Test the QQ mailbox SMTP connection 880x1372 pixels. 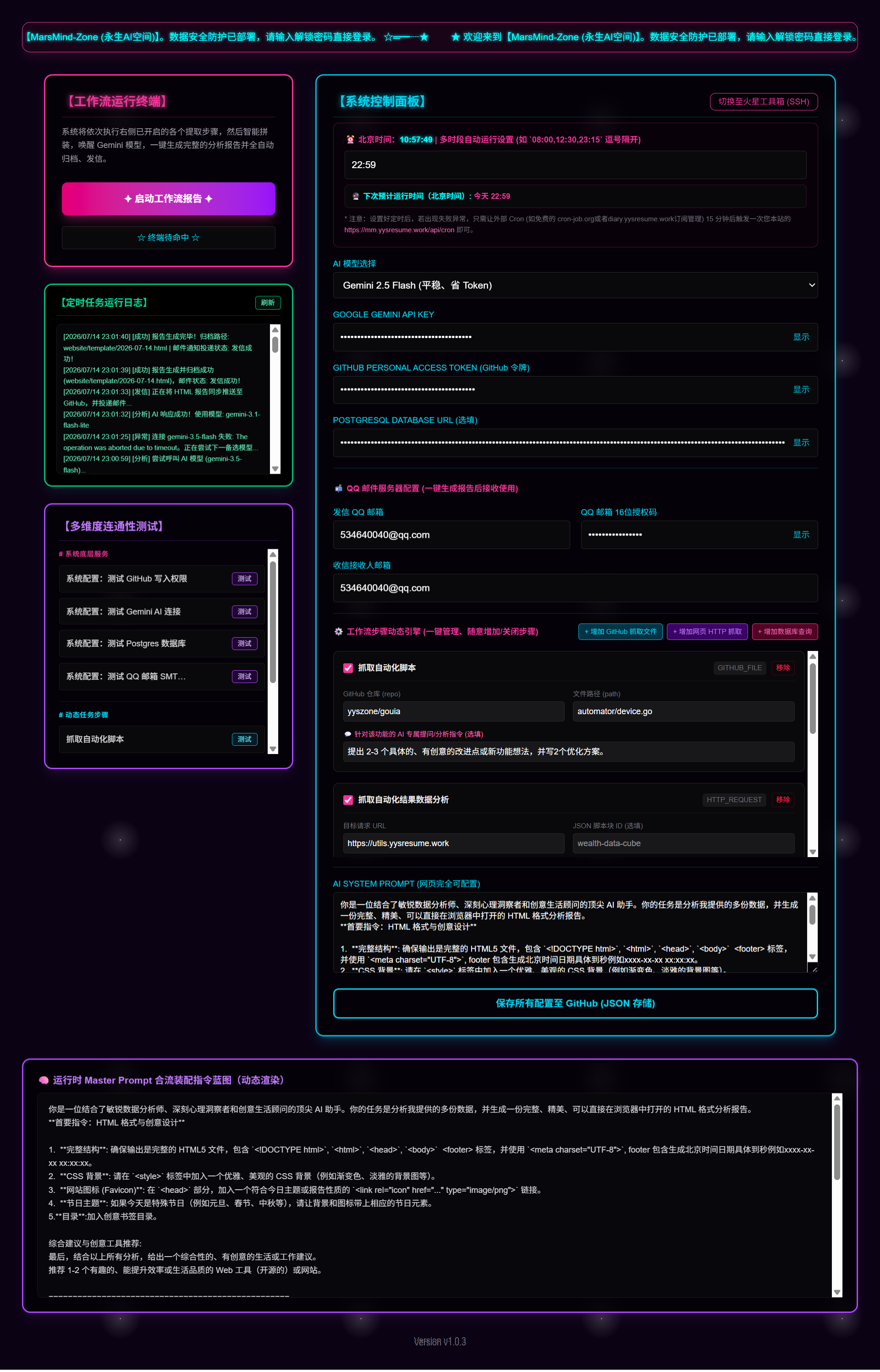coord(245,678)
